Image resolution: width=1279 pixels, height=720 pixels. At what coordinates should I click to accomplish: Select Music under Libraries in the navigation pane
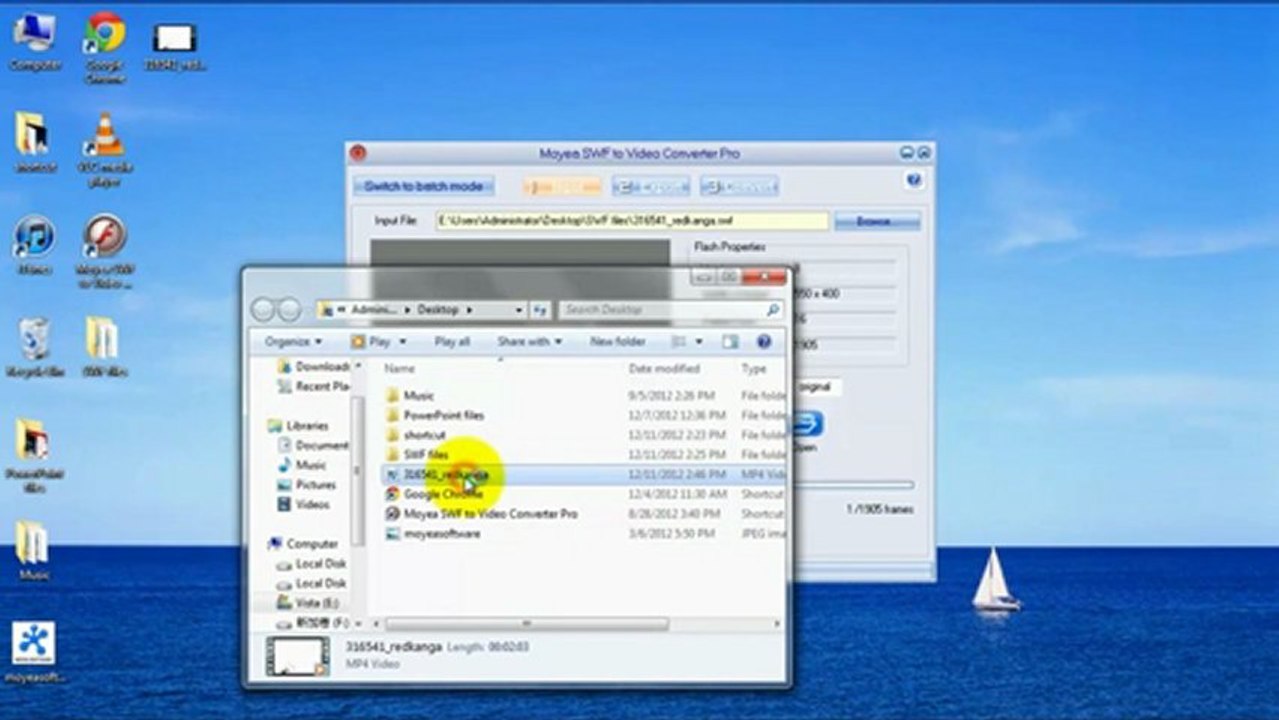pos(303,465)
